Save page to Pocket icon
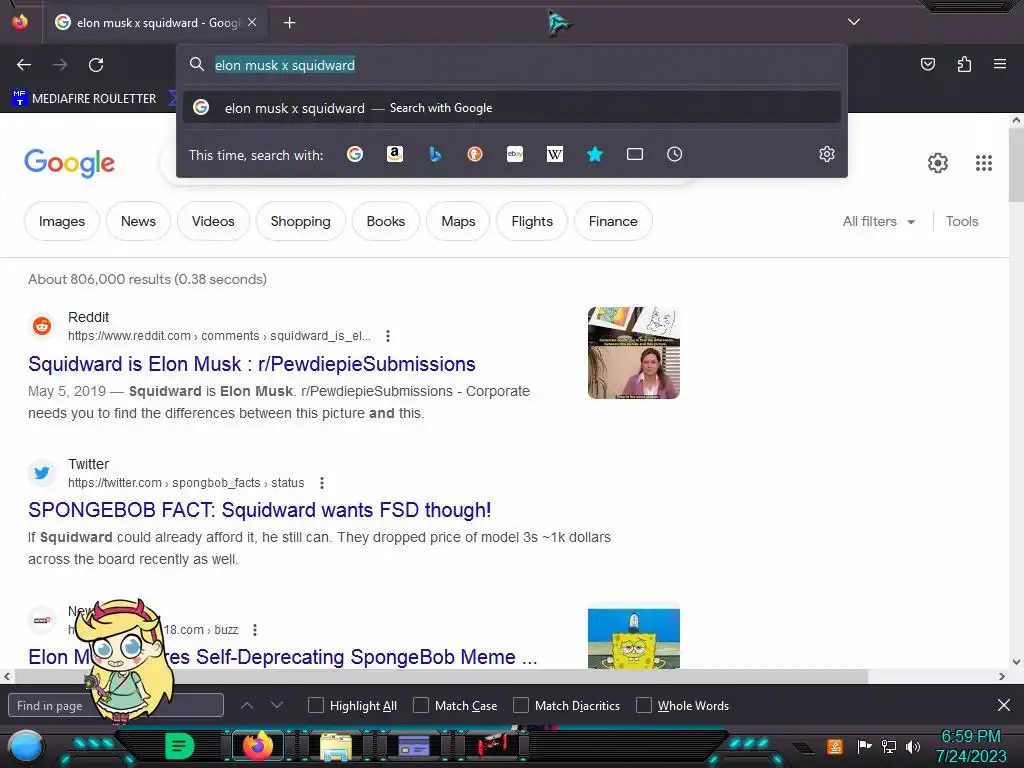Viewport: 1024px width, 768px height. coord(927,64)
